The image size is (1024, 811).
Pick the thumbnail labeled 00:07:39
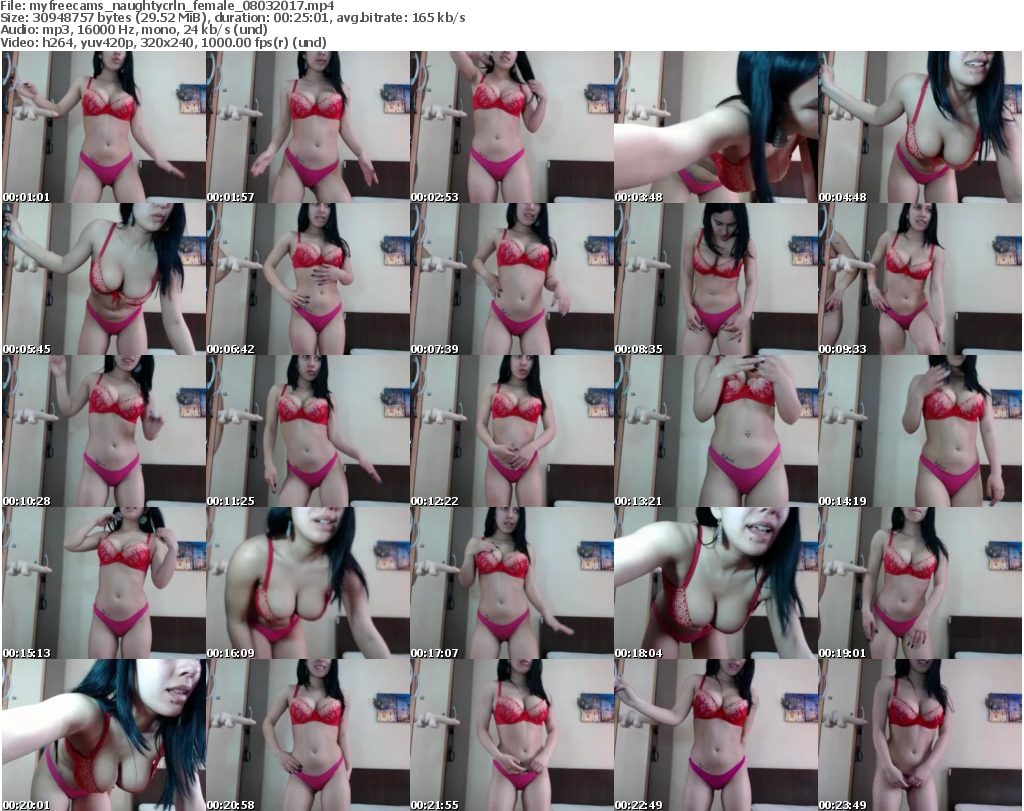click(x=512, y=279)
